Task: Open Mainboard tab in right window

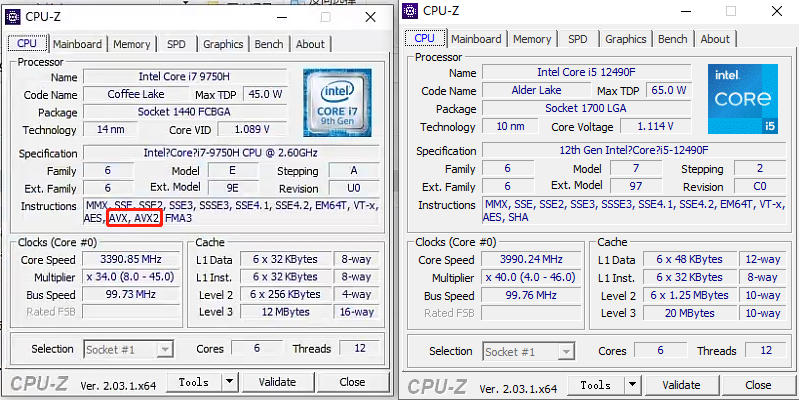Action: point(476,39)
